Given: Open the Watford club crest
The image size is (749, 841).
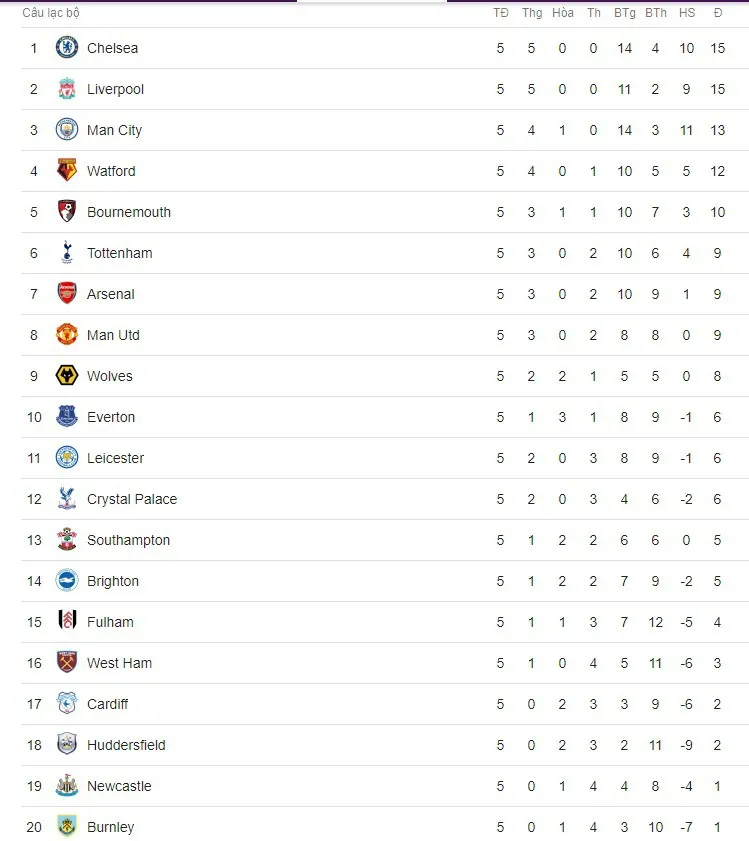Looking at the screenshot, I should [x=67, y=171].
